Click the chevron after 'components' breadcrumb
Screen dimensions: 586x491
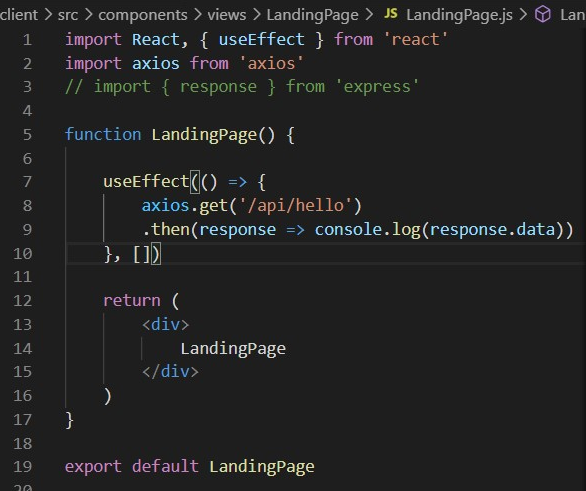(198, 15)
